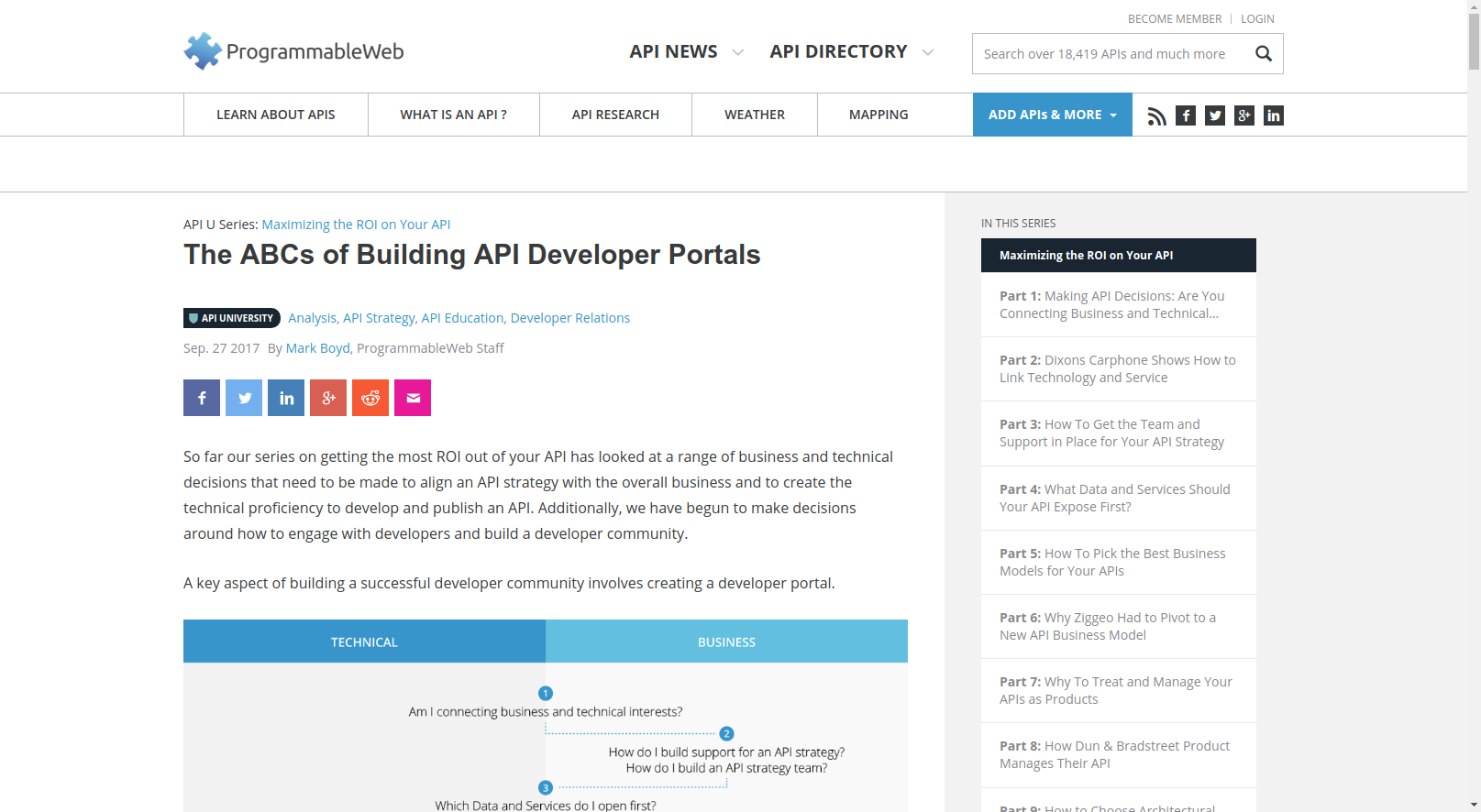Screen dimensions: 1481x812
Task: Select the TECHNICAL tab in diagram
Action: click(364, 642)
